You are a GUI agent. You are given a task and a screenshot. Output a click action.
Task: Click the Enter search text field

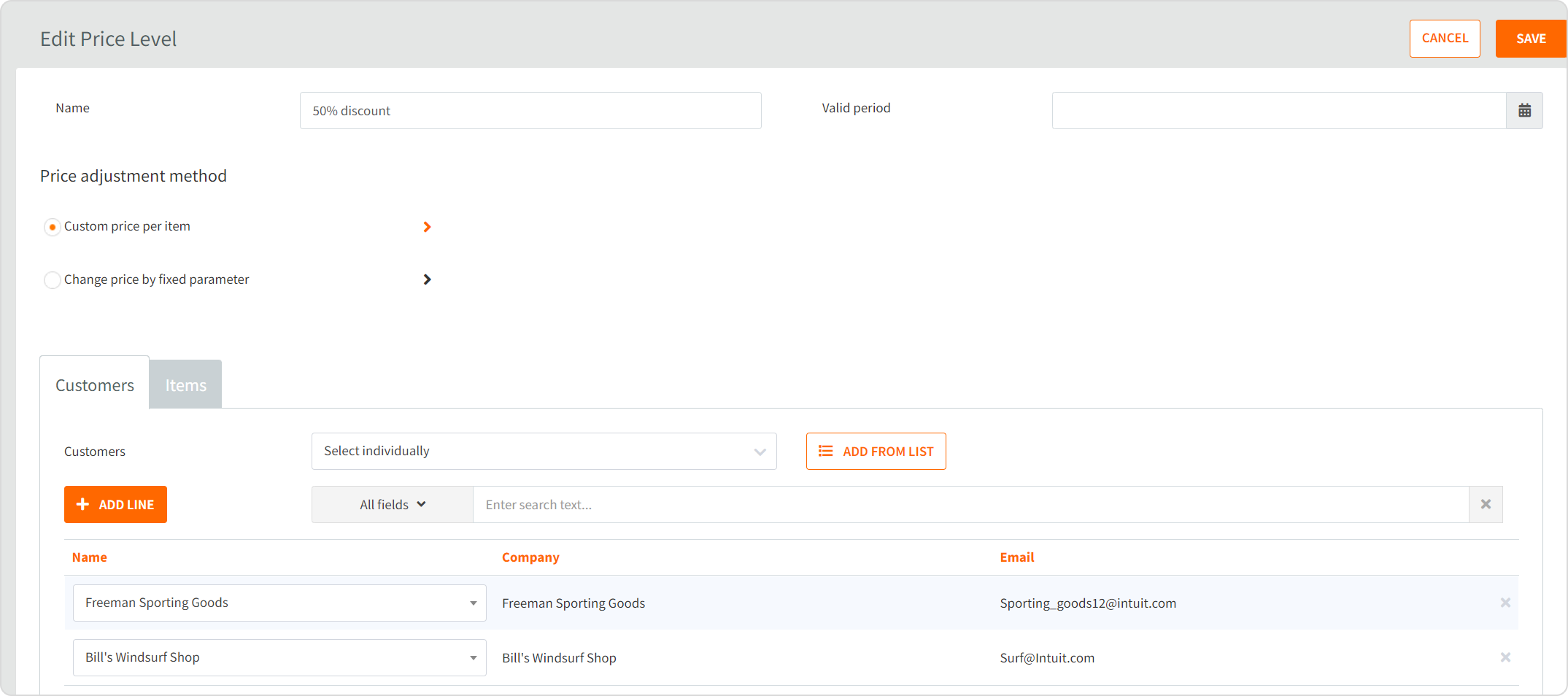tap(970, 504)
